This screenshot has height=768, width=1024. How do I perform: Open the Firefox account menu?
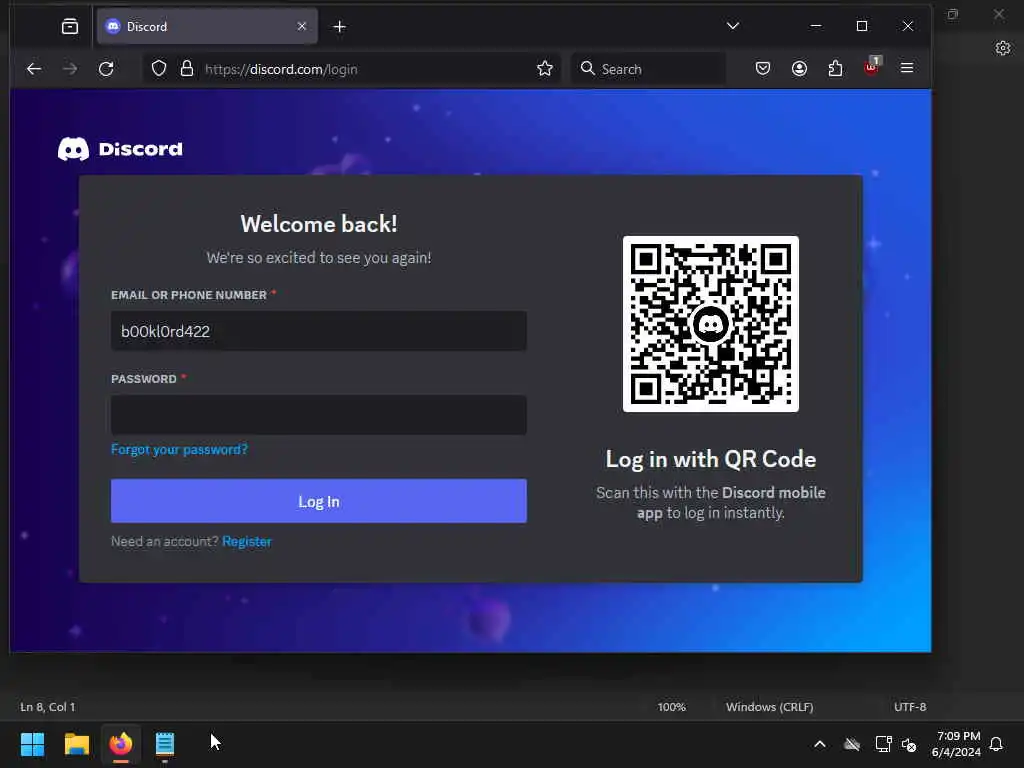click(x=799, y=69)
